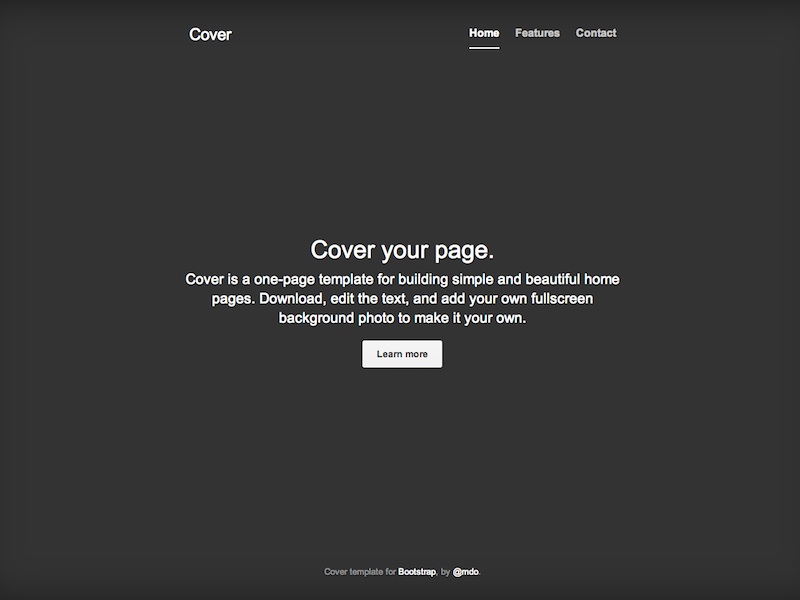Select the Home navigation tab
800x600 pixels.
pos(484,33)
